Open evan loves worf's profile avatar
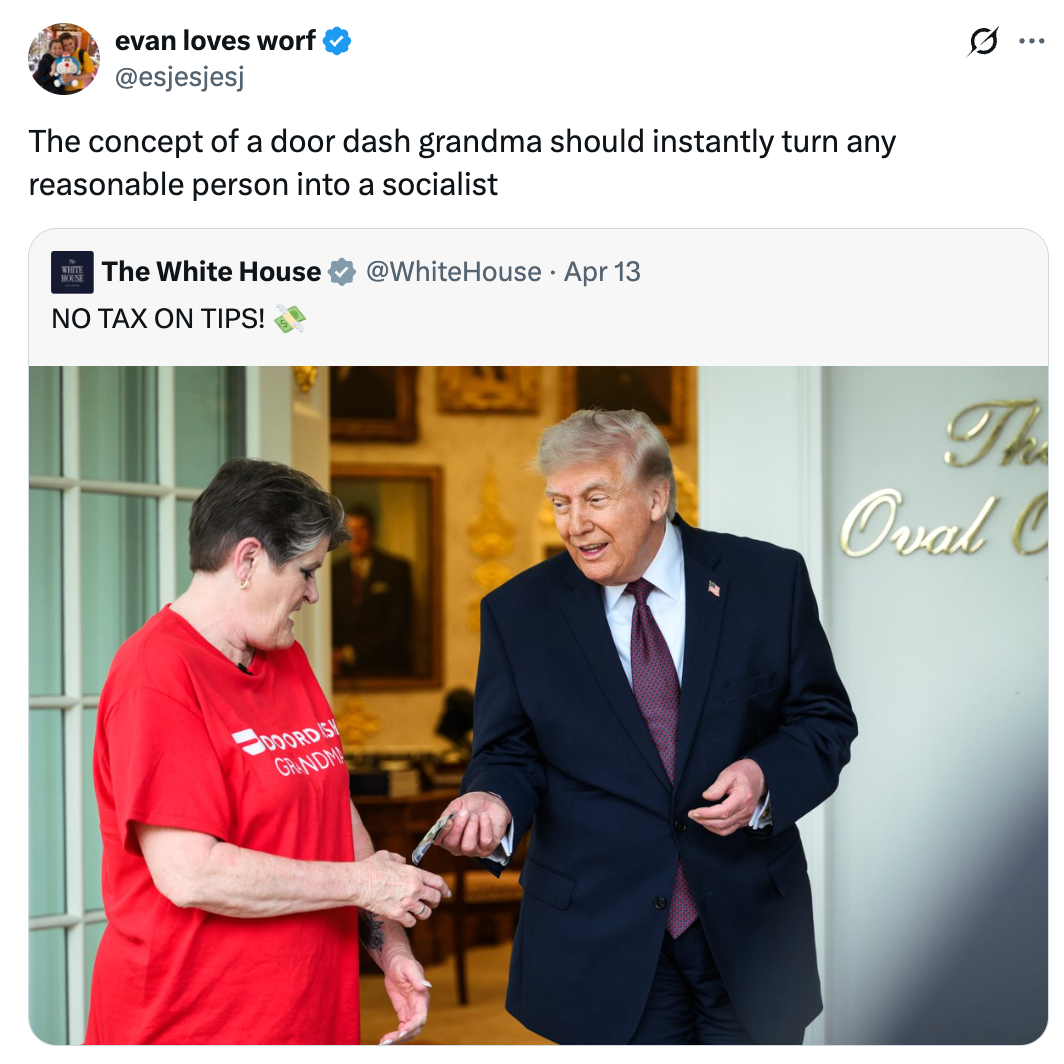This screenshot has width=1064, height=1064. [63, 58]
